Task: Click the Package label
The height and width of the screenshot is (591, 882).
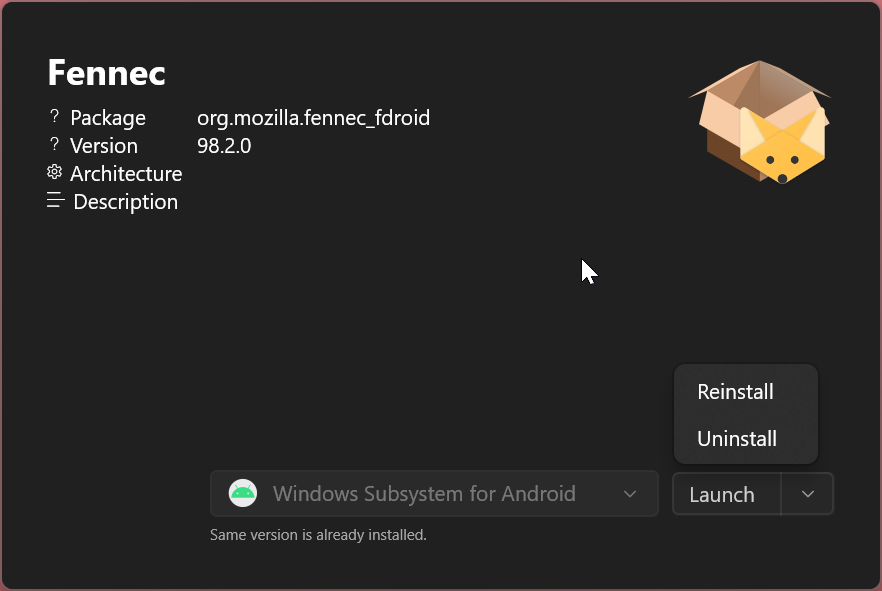Action: pos(108,118)
